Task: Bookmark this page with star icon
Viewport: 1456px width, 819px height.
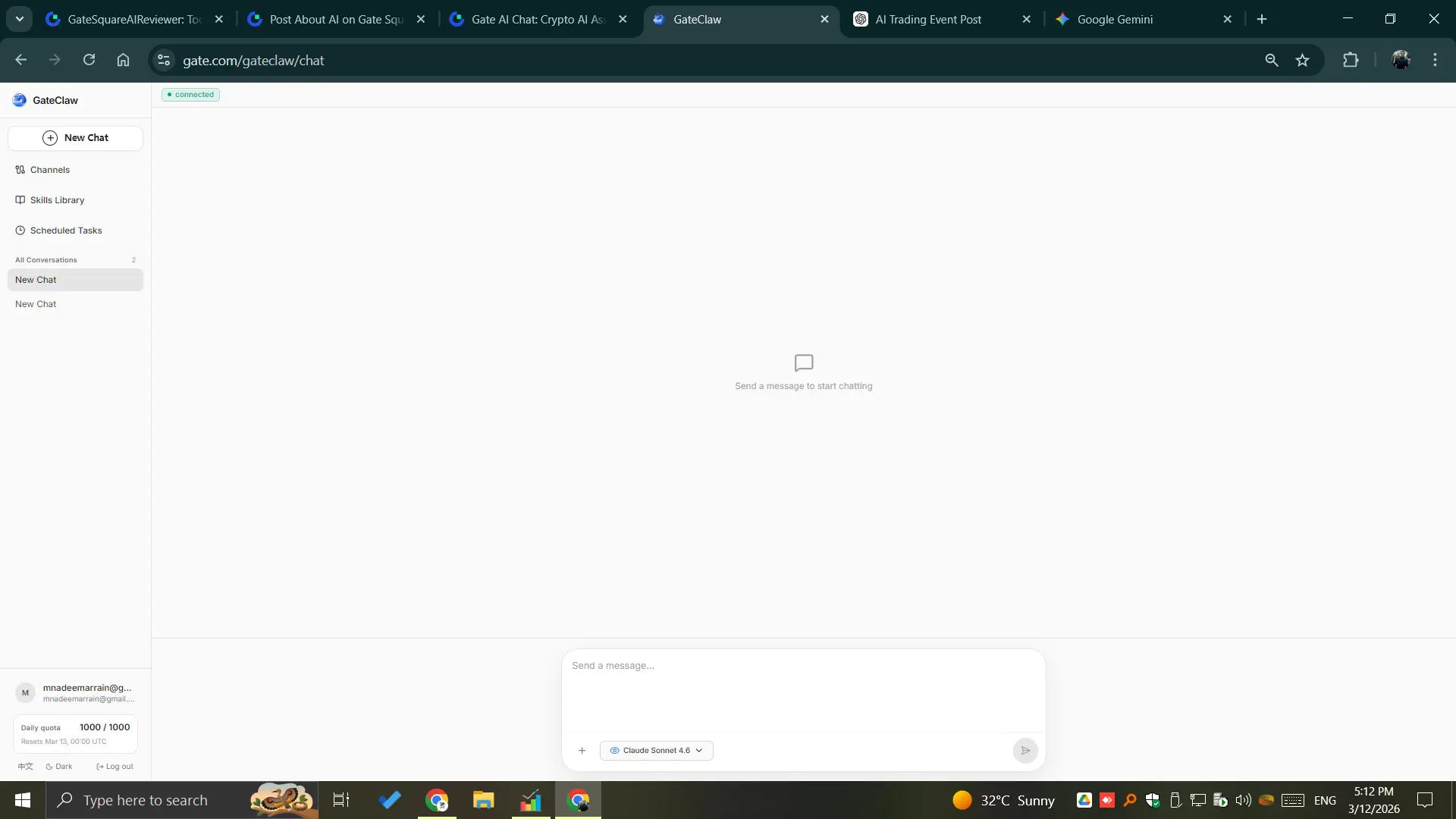Action: [x=1302, y=61]
